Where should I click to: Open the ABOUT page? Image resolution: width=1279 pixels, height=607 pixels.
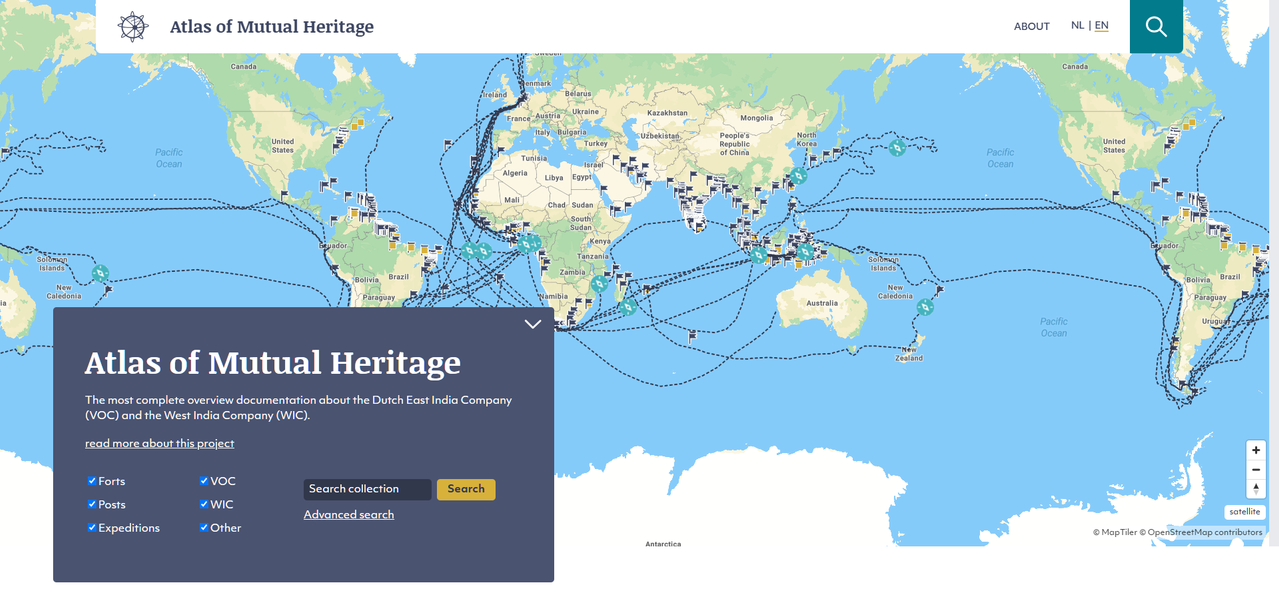coord(1031,27)
